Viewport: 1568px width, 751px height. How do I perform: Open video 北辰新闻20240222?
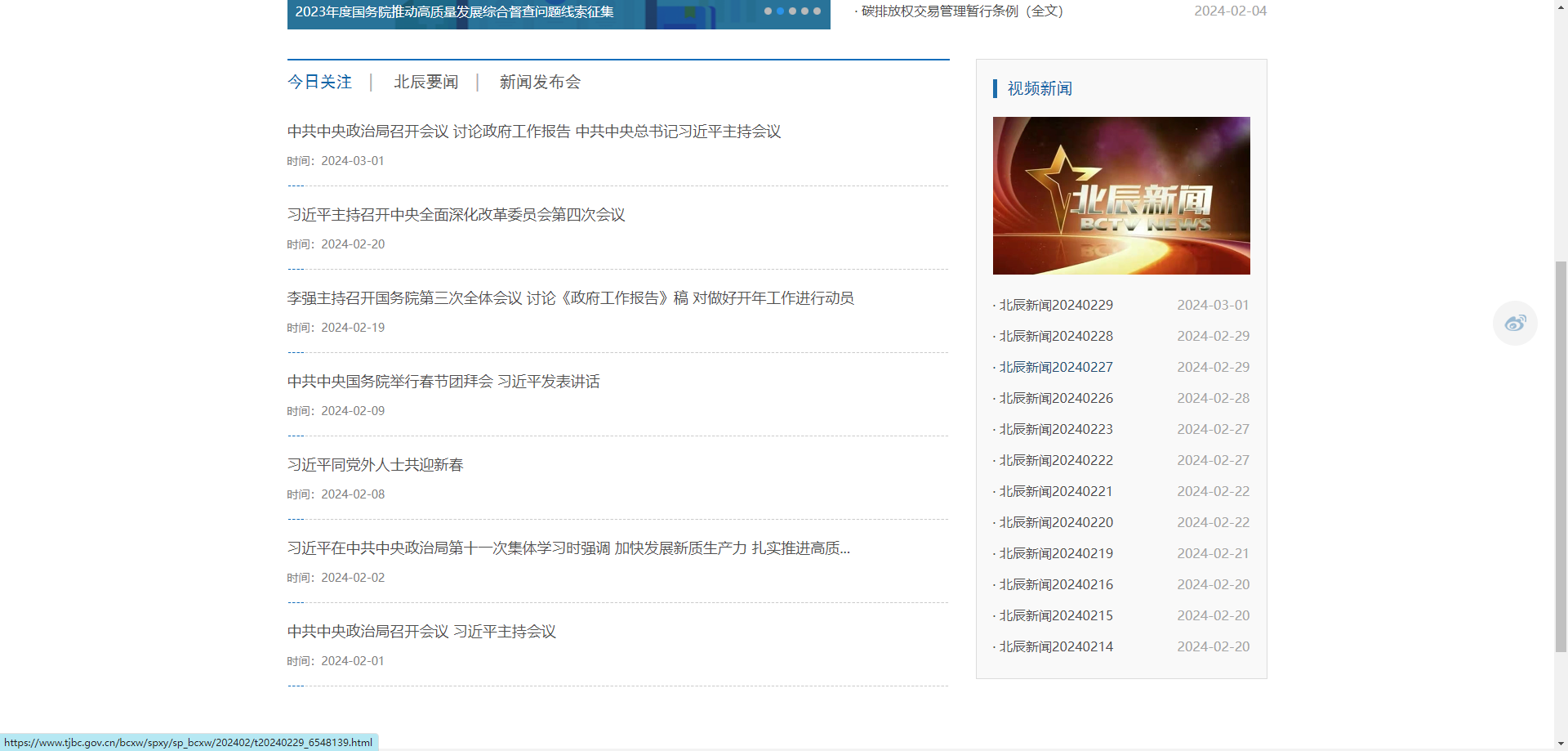tap(1056, 460)
